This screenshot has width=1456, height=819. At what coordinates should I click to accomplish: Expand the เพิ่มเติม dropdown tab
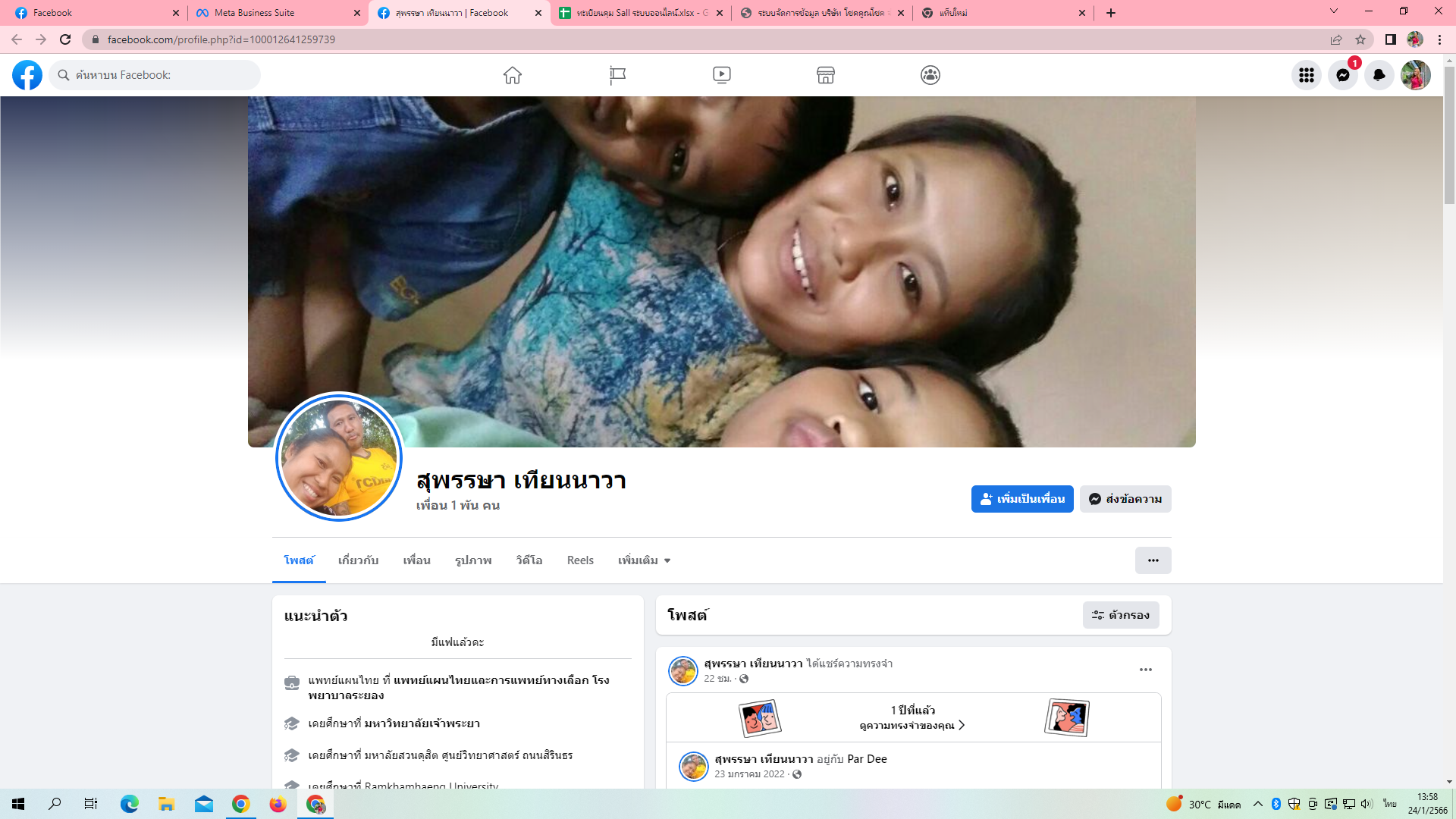click(644, 560)
